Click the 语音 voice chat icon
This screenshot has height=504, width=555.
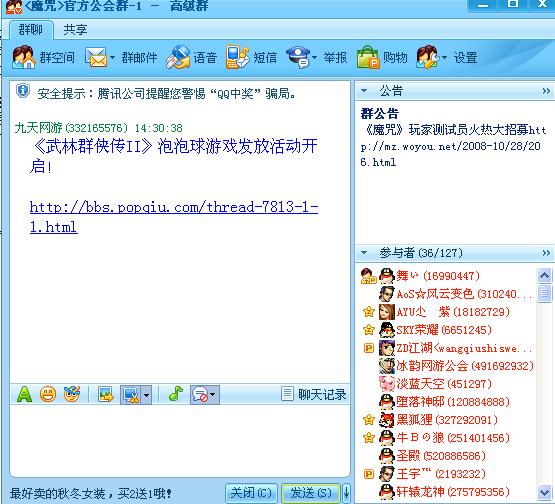click(x=178, y=57)
